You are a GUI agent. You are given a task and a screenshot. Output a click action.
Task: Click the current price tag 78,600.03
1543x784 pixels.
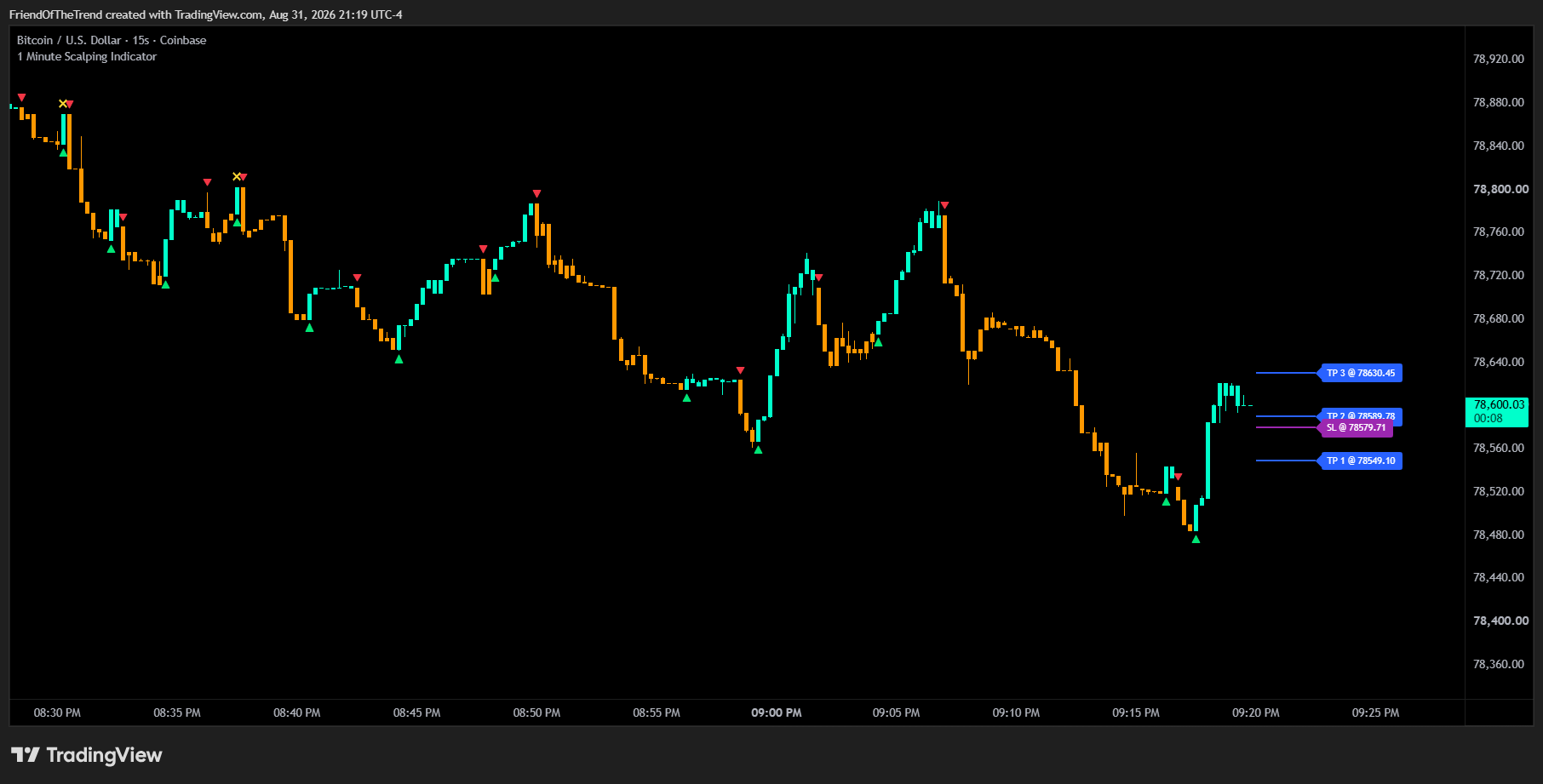point(1499,404)
